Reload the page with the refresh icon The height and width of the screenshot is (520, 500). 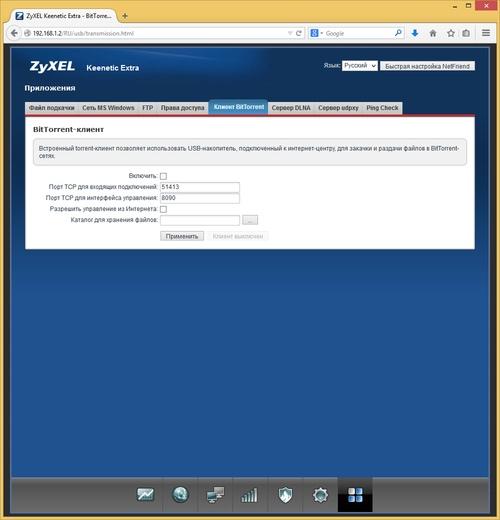299,33
